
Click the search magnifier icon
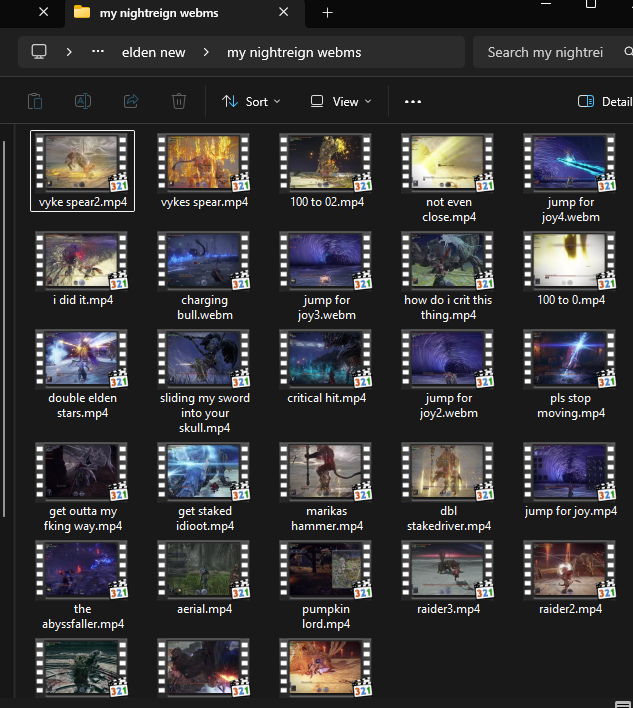pyautogui.click(x=628, y=52)
